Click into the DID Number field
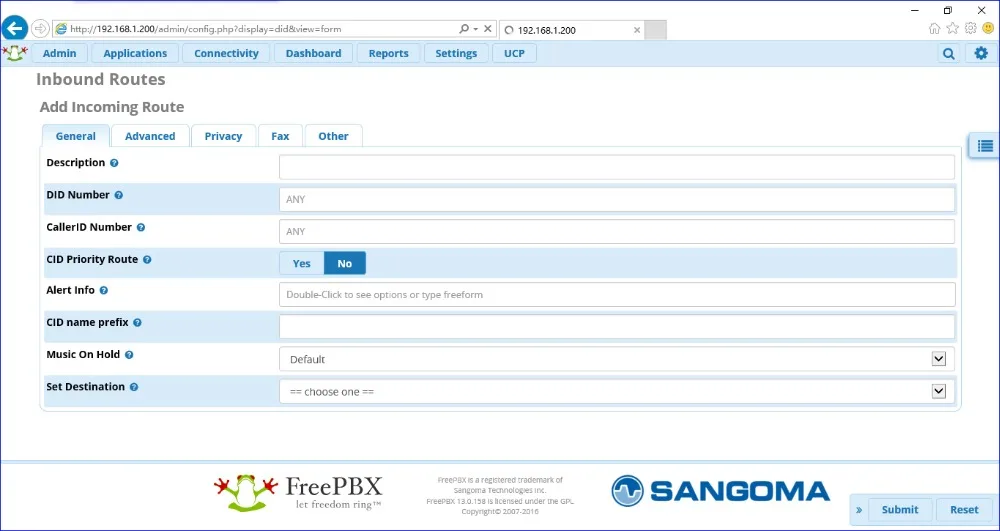 pyautogui.click(x=617, y=200)
